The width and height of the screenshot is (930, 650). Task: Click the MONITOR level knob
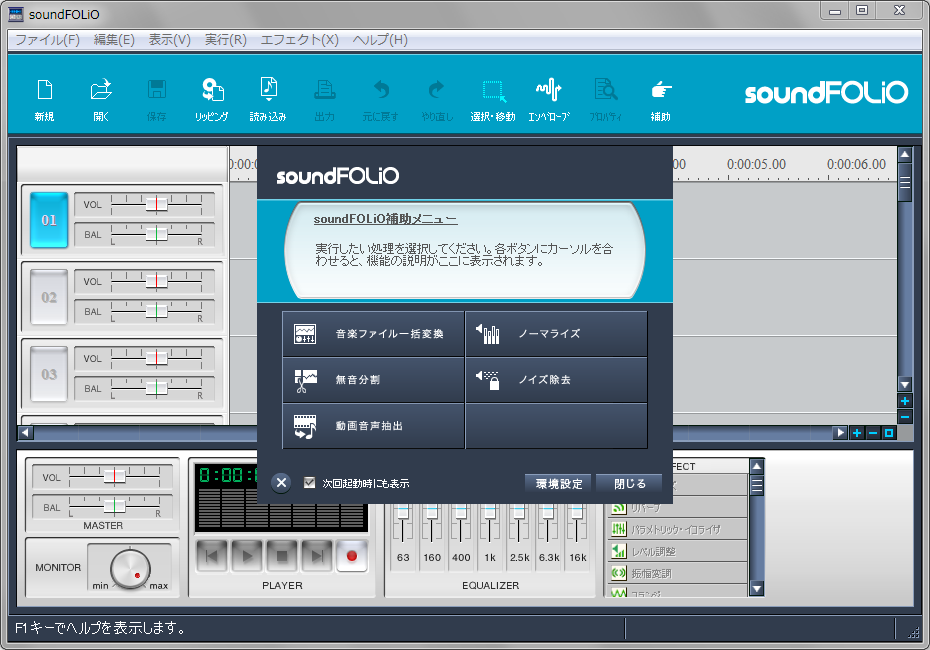[x=130, y=569]
